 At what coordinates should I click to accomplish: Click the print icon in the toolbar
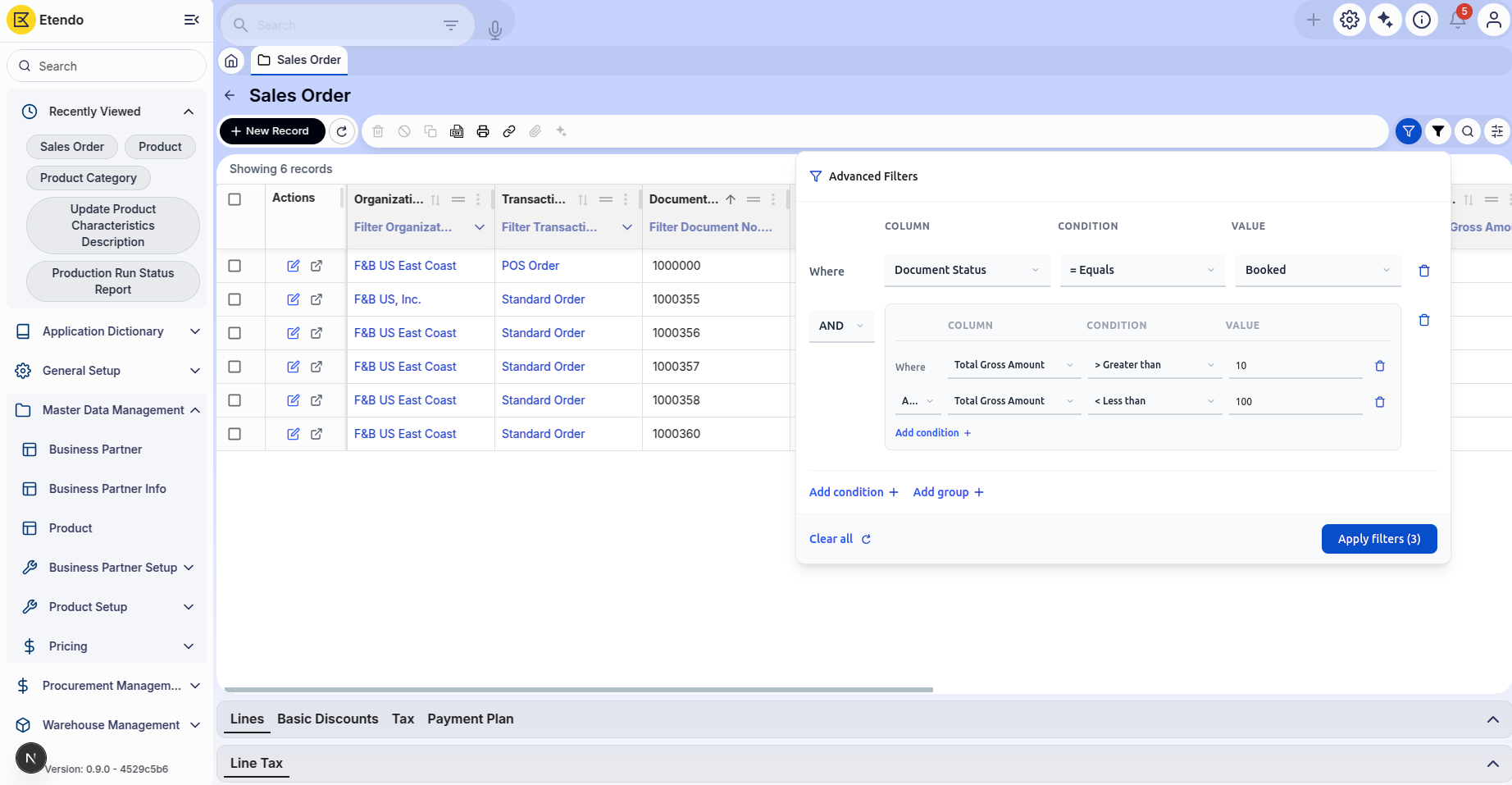point(483,131)
